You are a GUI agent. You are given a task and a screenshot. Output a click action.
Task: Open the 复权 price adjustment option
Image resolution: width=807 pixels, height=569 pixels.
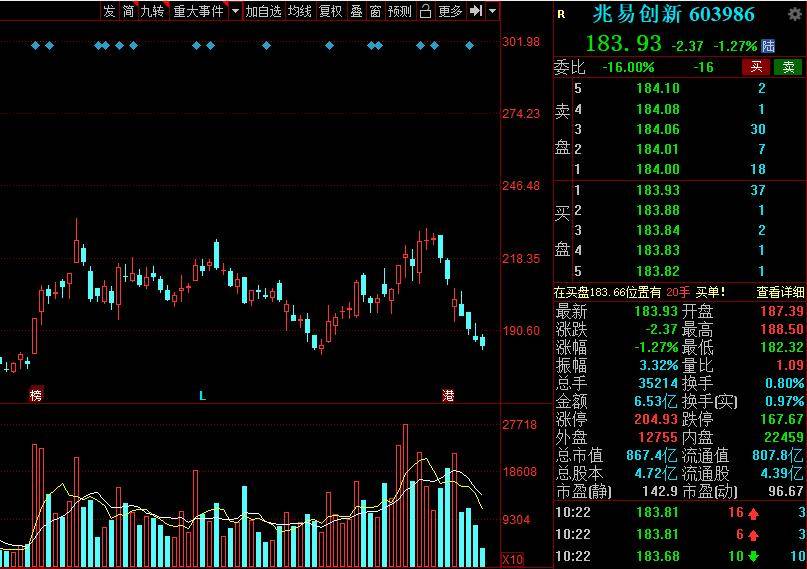click(330, 11)
